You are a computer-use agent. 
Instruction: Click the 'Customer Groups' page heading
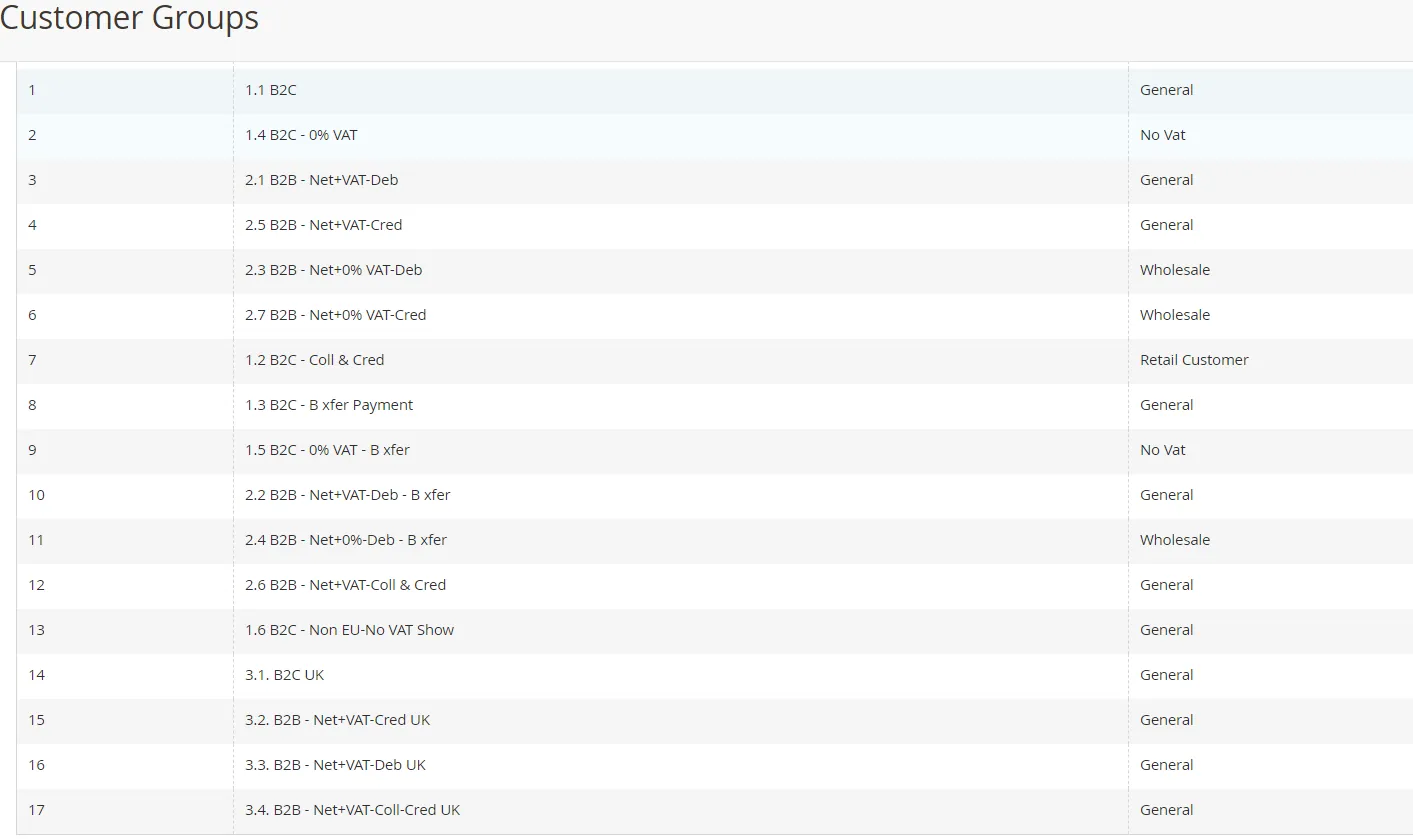click(129, 18)
